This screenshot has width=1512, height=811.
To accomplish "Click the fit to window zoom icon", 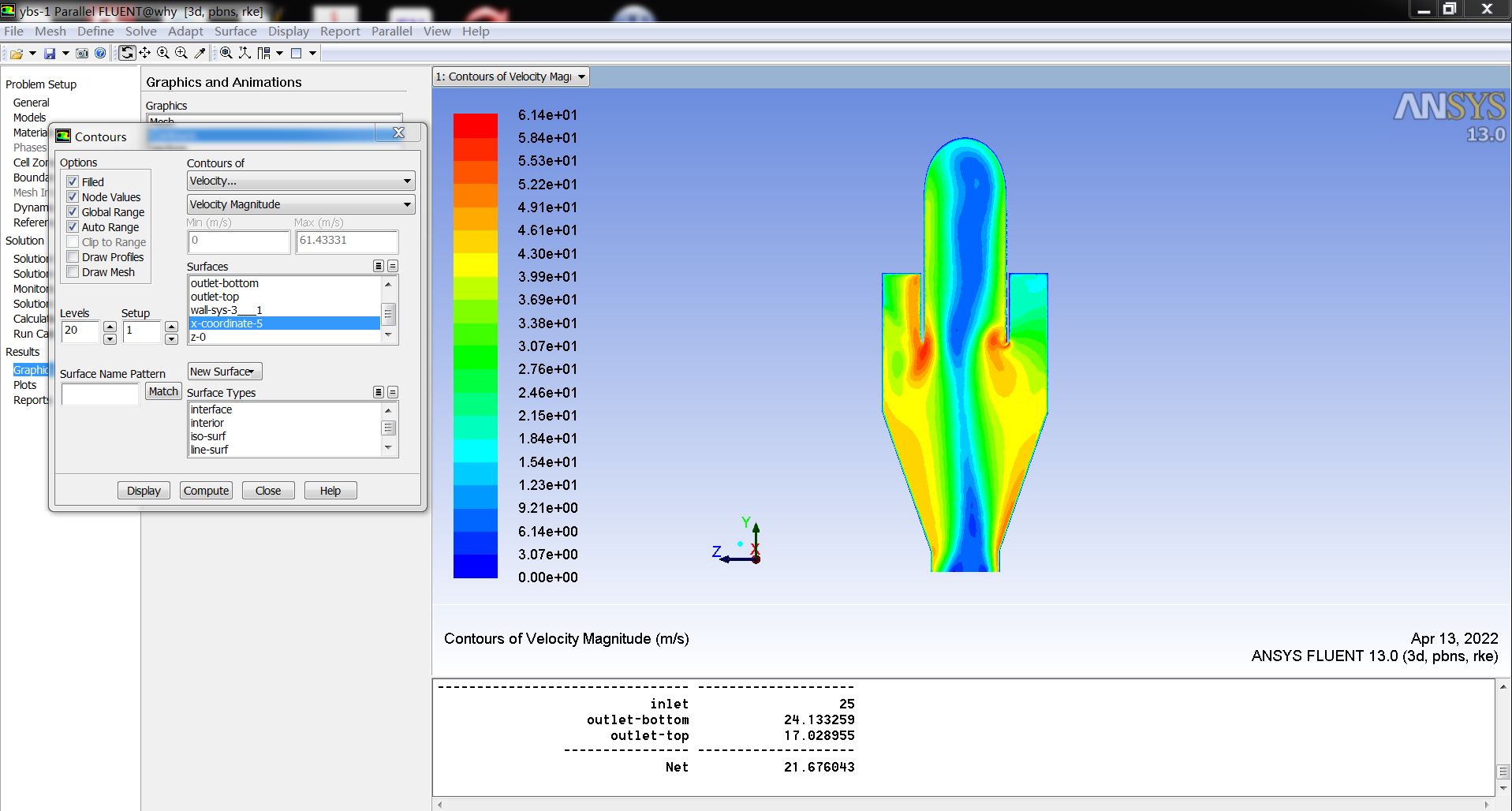I will pos(226,53).
